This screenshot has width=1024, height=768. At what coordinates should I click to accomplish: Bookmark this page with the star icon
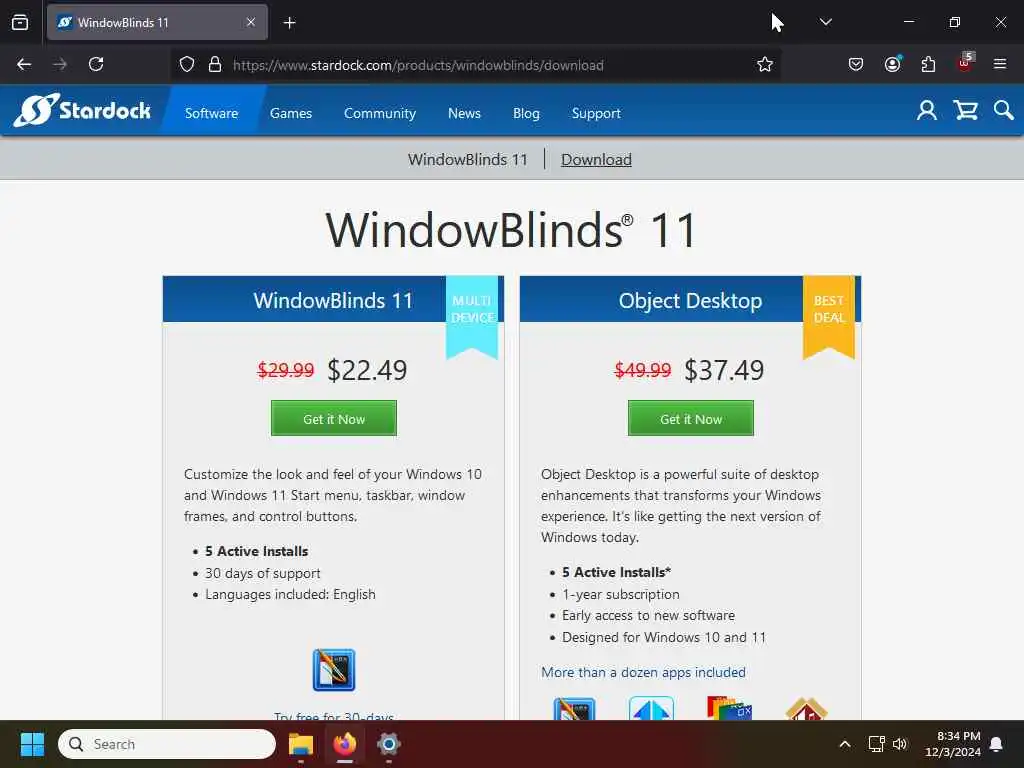pyautogui.click(x=765, y=64)
